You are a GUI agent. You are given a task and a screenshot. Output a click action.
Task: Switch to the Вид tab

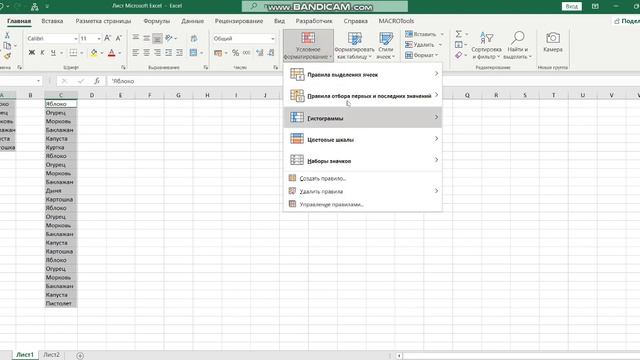(x=280, y=21)
